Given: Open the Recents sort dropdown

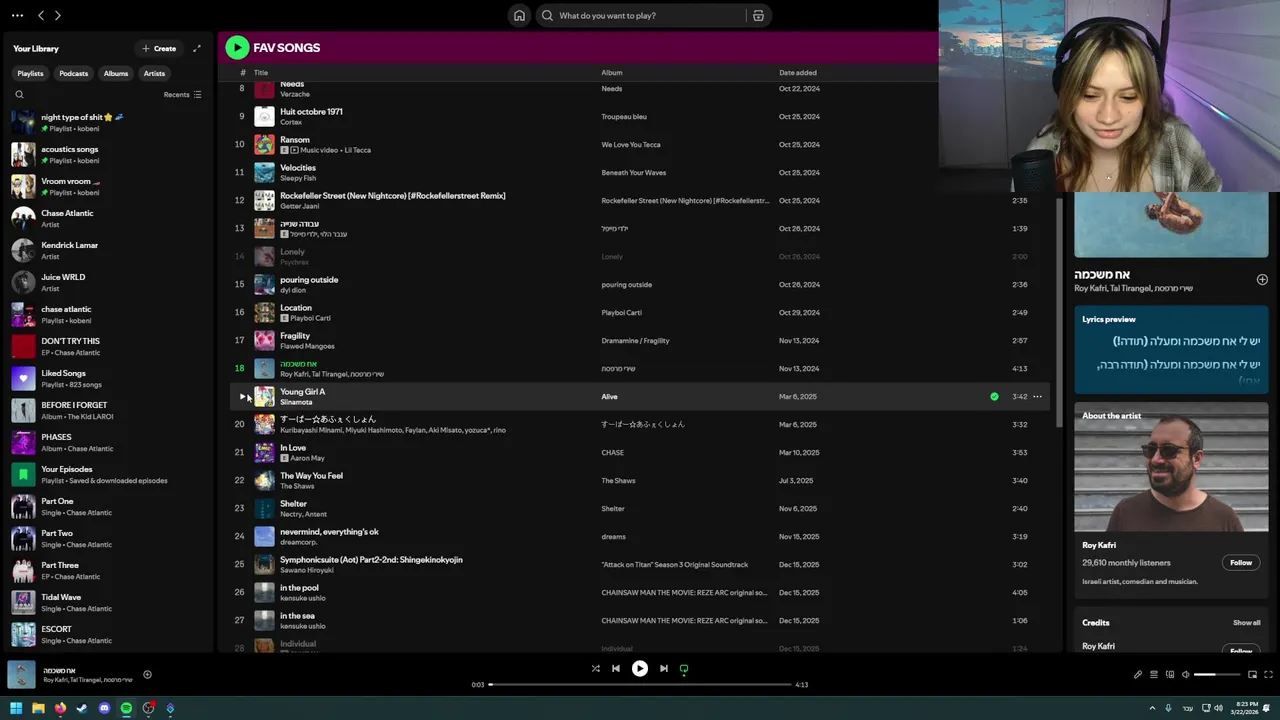Looking at the screenshot, I should [183, 95].
